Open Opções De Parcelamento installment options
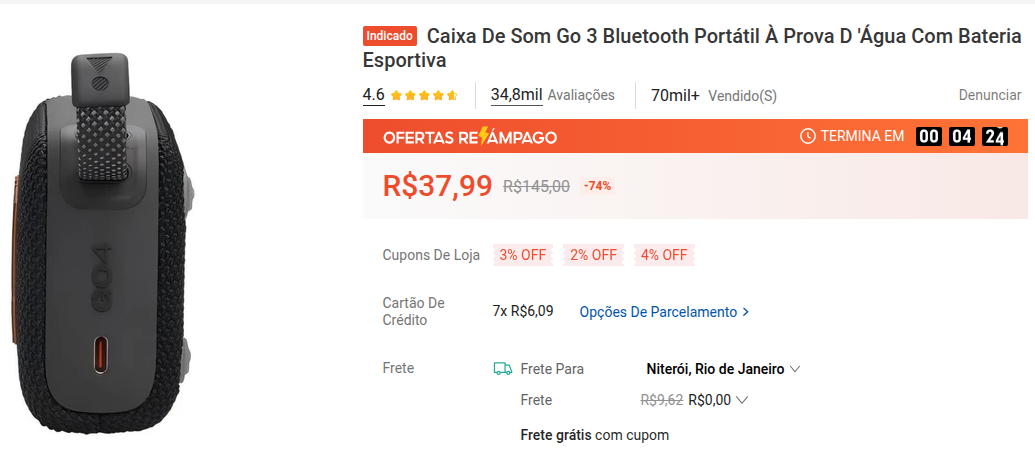Image resolution: width=1035 pixels, height=461 pixels. point(658,312)
